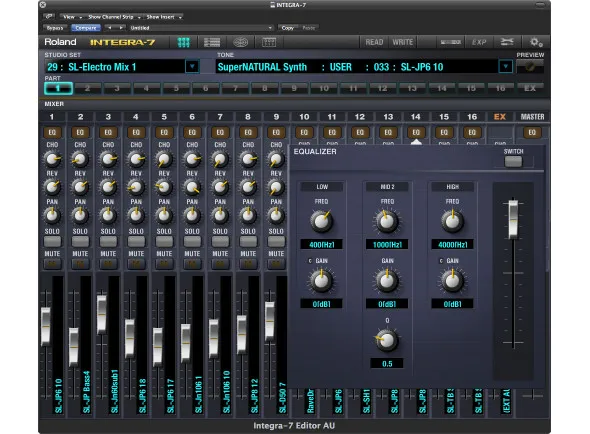Click the effects routing icon beside EXP
Image resolution: width=590 pixels, height=434 pixels.
click(507, 42)
